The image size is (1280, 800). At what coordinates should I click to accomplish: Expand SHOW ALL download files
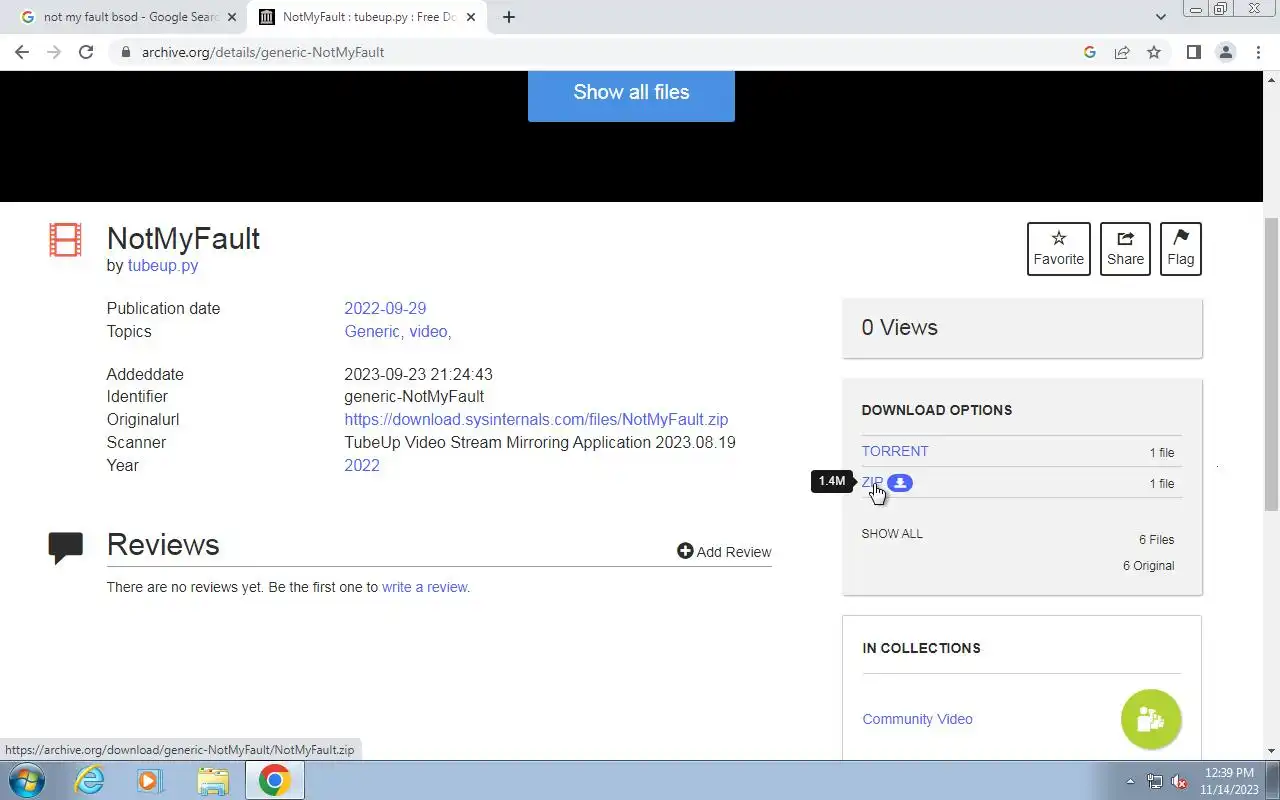[892, 534]
